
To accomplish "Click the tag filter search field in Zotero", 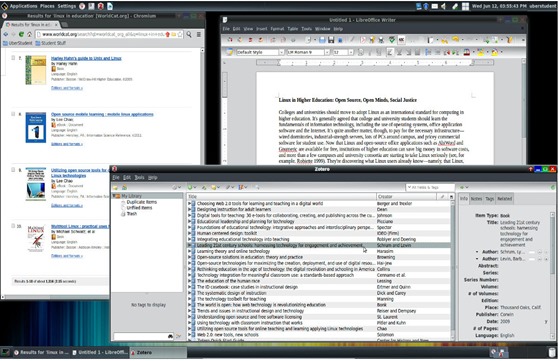I will [x=143, y=336].
